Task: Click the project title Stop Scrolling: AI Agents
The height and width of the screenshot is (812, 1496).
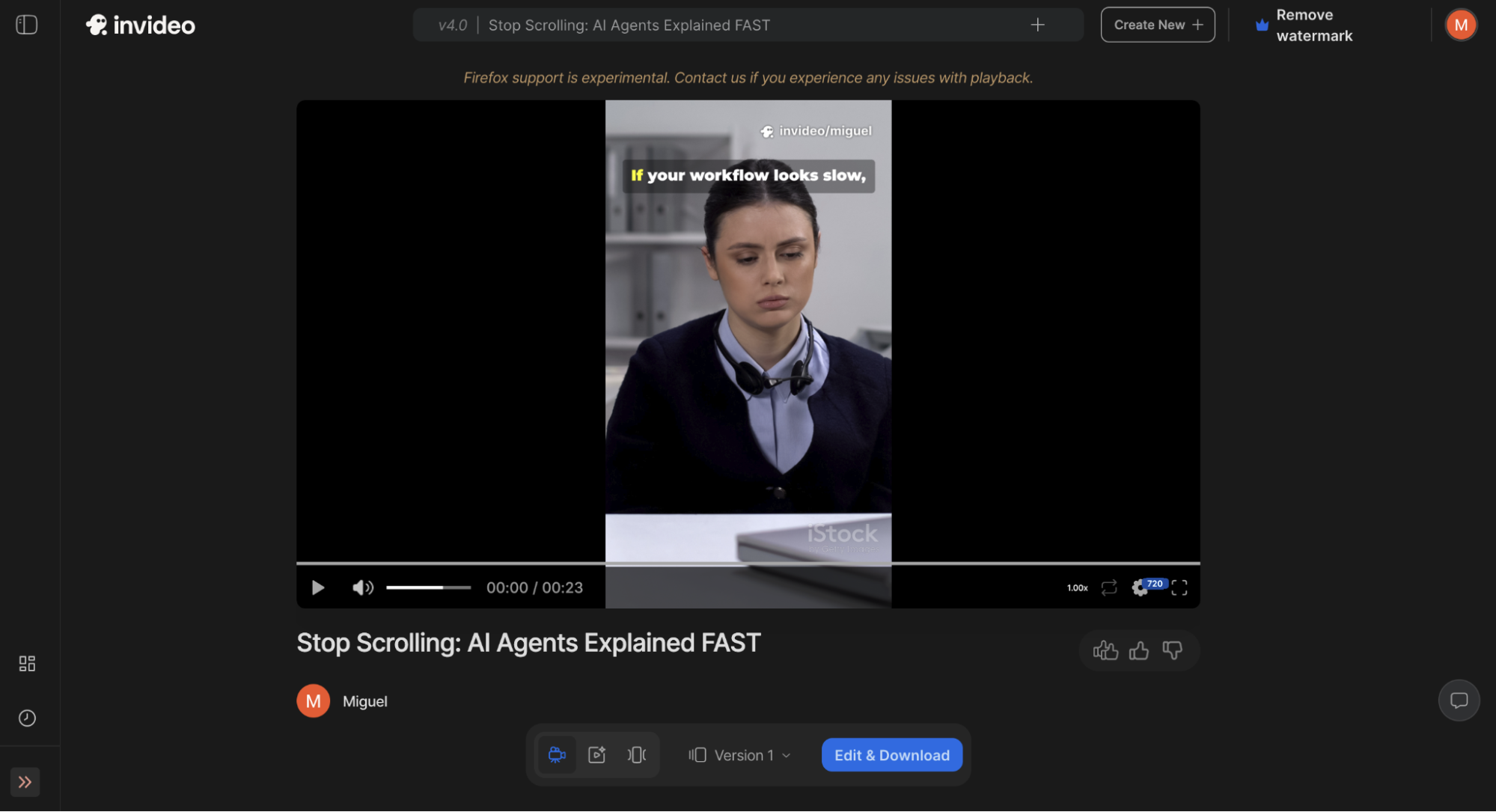Action: pyautogui.click(x=629, y=25)
